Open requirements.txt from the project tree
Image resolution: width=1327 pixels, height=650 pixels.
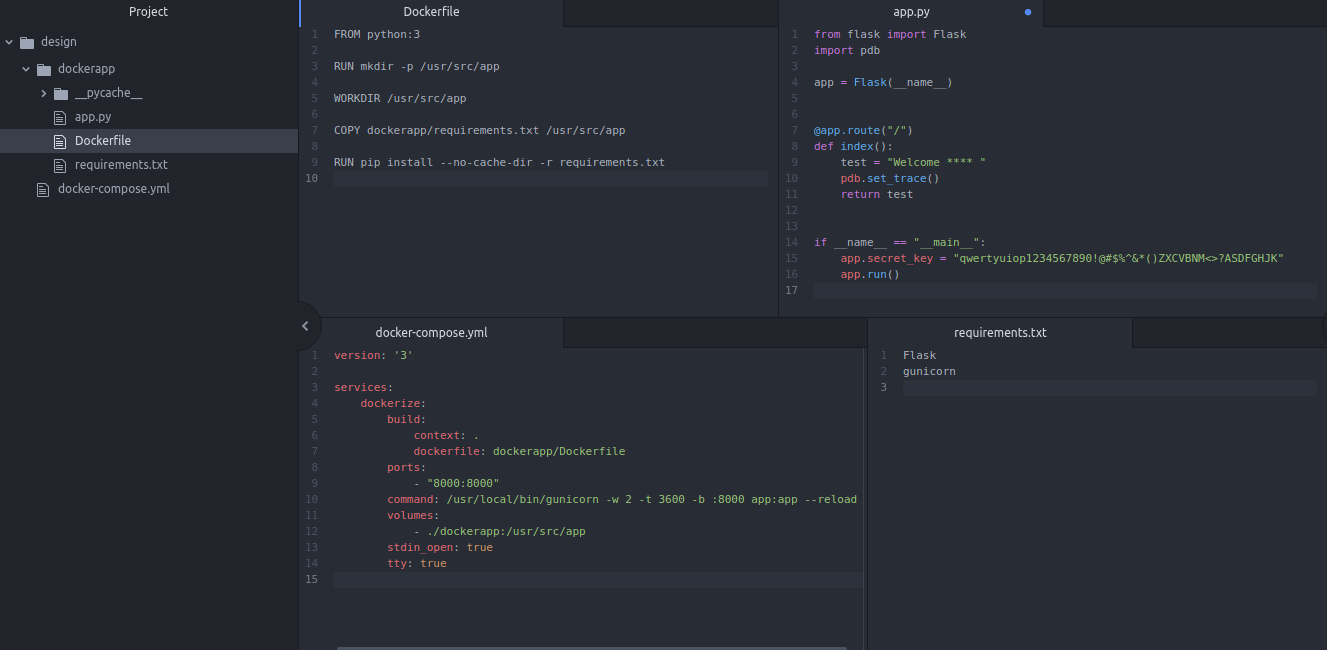click(x=121, y=165)
